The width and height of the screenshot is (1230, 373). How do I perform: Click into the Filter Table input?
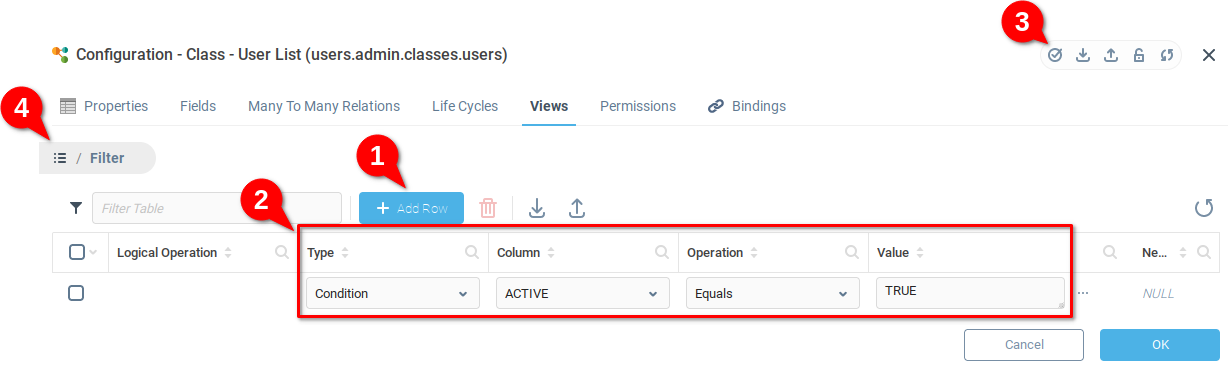tap(217, 208)
